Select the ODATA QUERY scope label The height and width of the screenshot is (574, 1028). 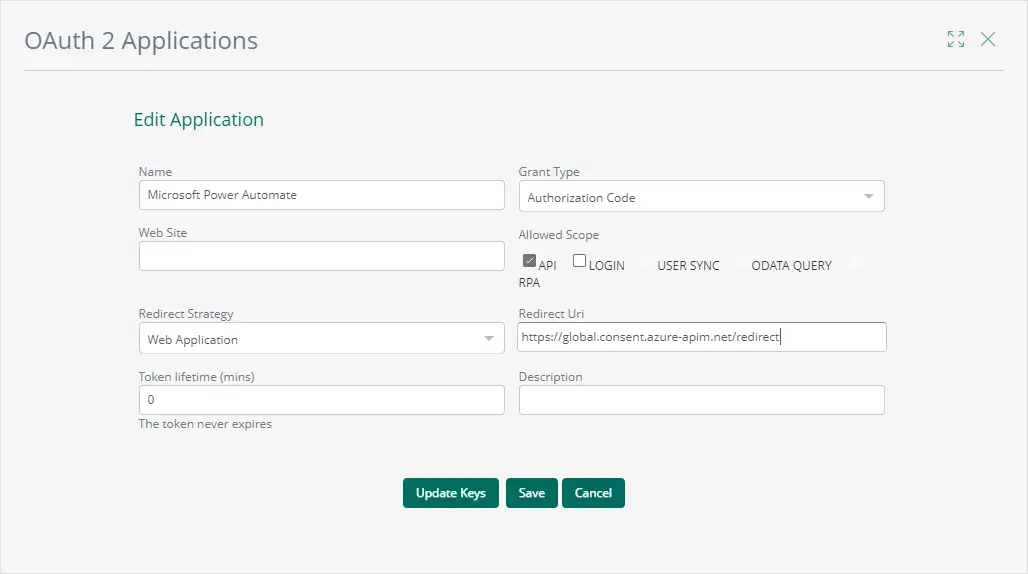791,265
